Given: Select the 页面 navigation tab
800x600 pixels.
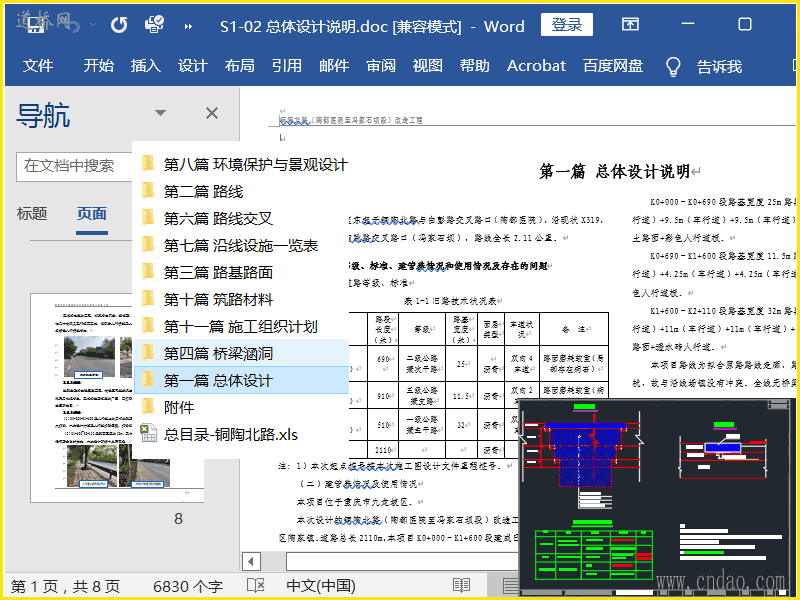Looking at the screenshot, I should pyautogui.click(x=91, y=213).
